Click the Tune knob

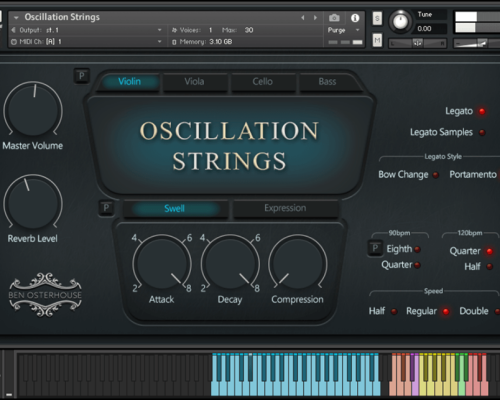pos(400,22)
